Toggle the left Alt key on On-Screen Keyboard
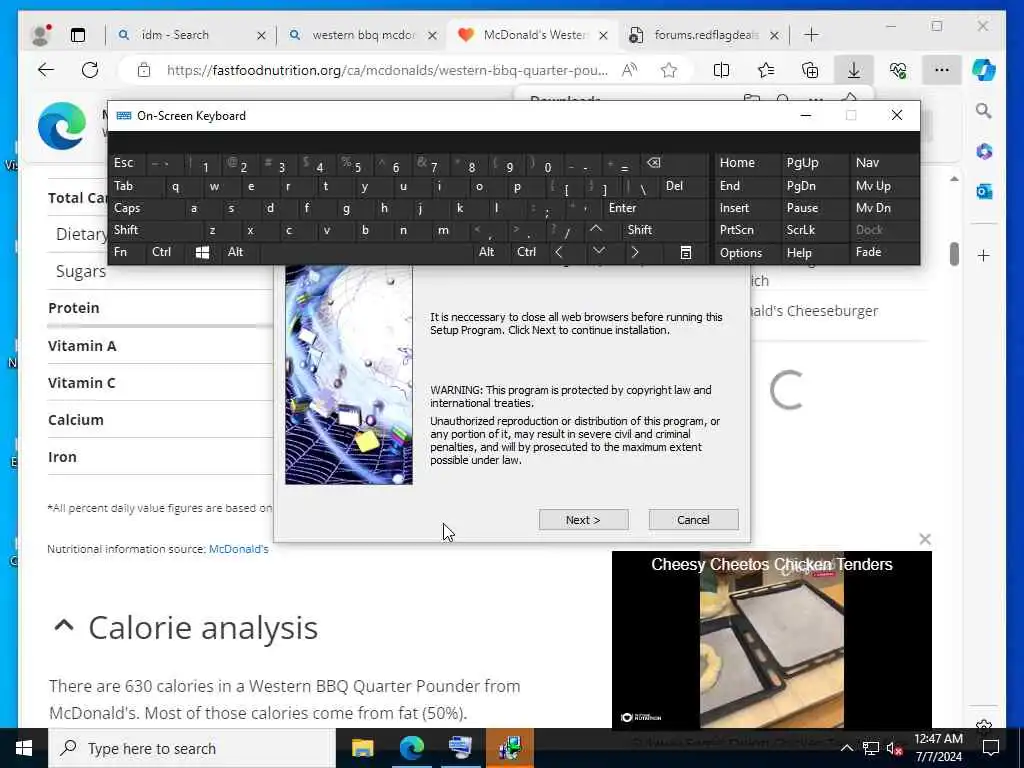1024x768 pixels. coord(235,252)
